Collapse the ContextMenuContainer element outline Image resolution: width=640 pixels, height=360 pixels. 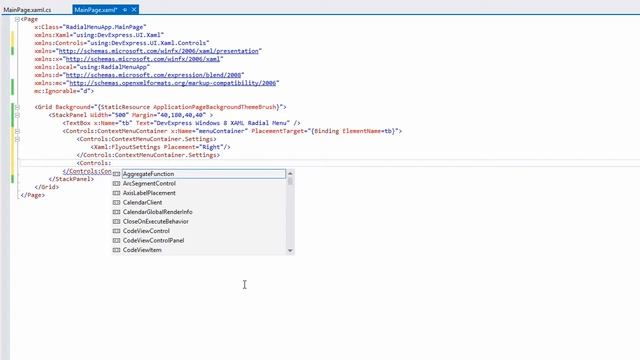(x=17, y=131)
